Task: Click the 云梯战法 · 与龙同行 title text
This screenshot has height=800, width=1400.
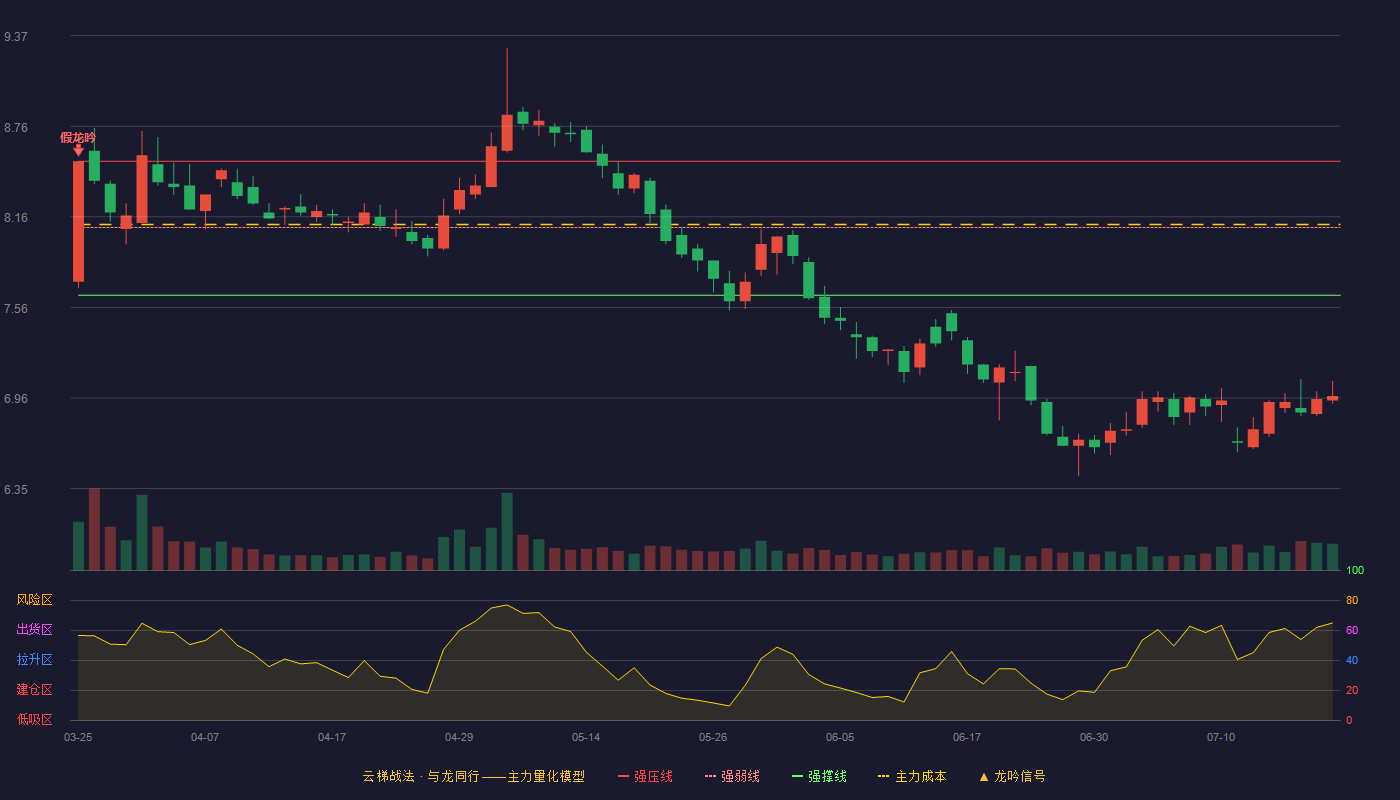Action: pyautogui.click(x=420, y=776)
